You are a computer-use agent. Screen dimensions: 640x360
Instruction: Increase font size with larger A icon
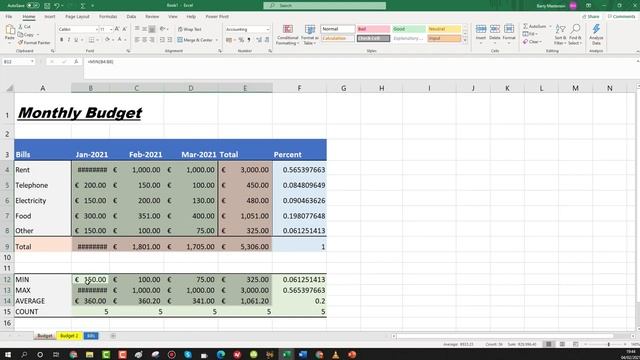pos(117,29)
